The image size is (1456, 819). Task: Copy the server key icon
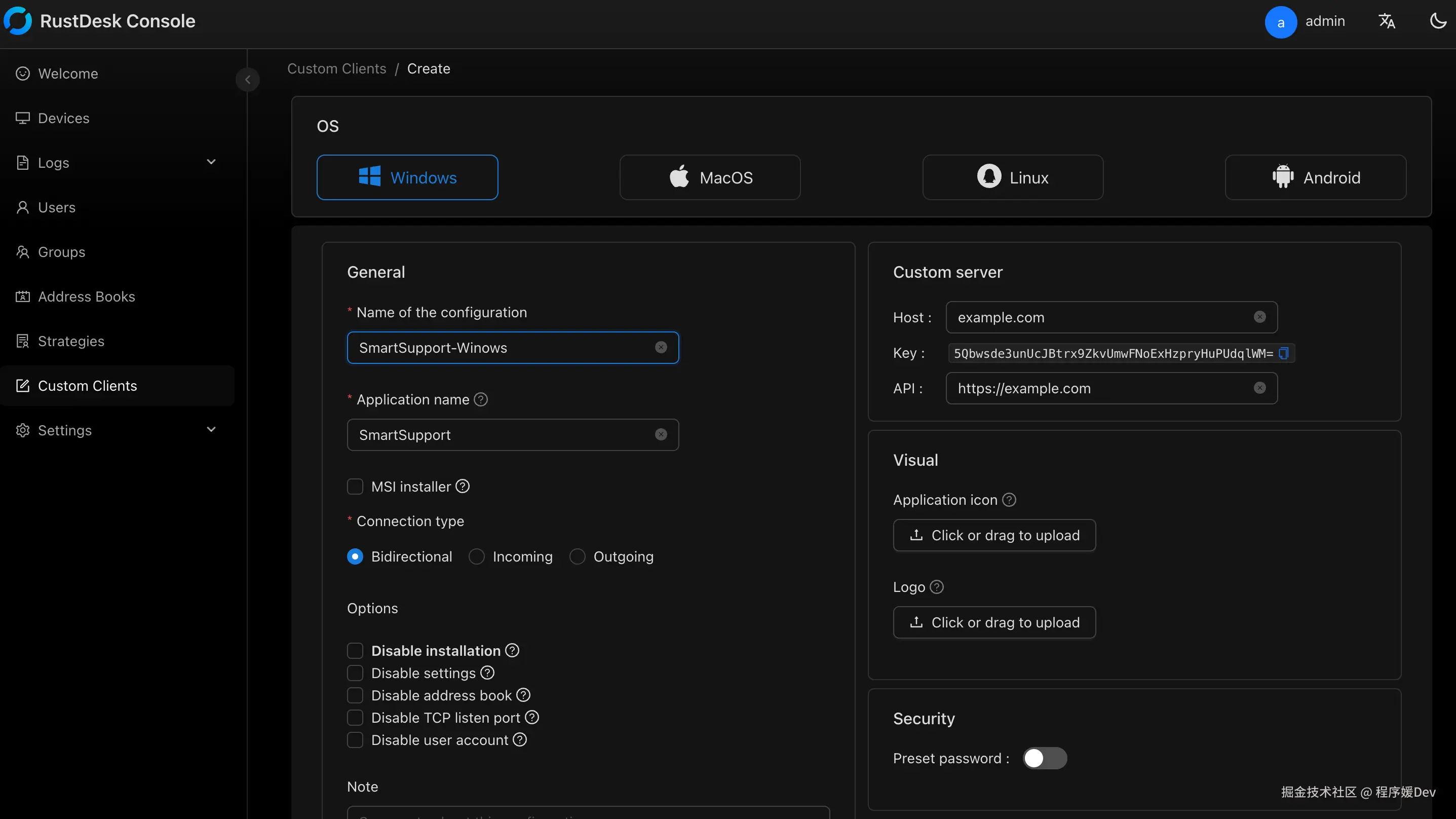pos(1284,354)
